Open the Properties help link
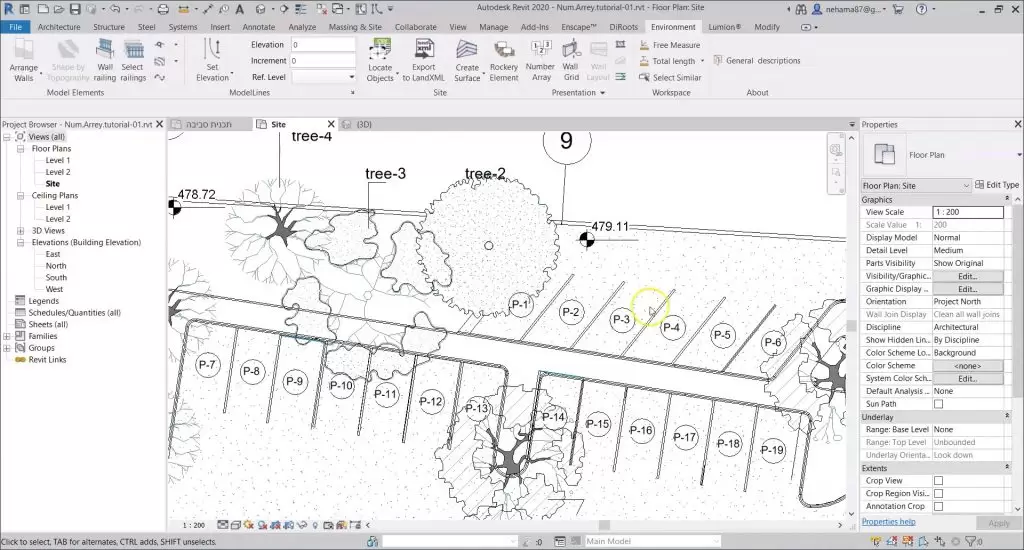Screen dimensions: 1024x550 tap(888, 522)
